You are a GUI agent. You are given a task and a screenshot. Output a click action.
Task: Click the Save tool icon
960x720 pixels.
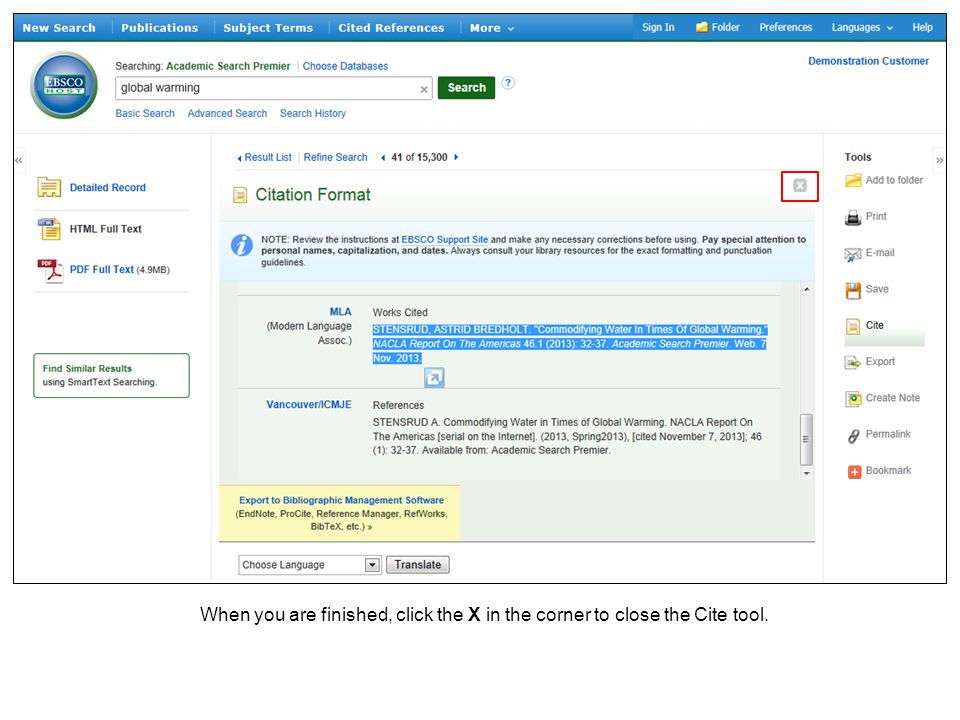(x=853, y=290)
